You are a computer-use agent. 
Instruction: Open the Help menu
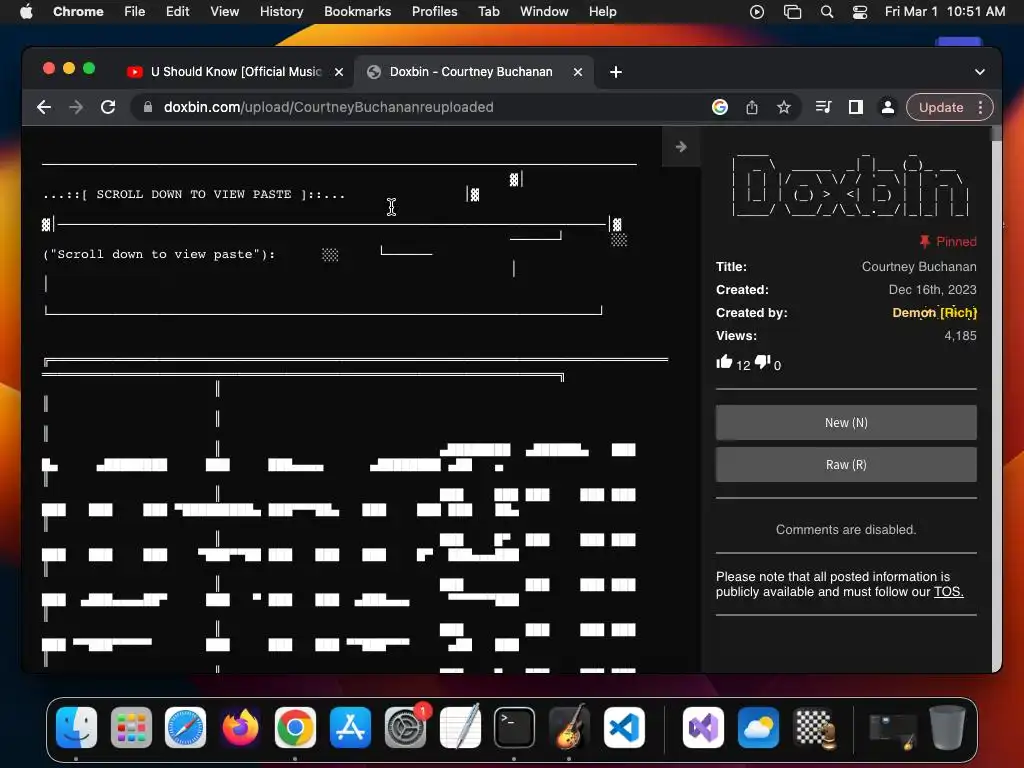tap(602, 11)
